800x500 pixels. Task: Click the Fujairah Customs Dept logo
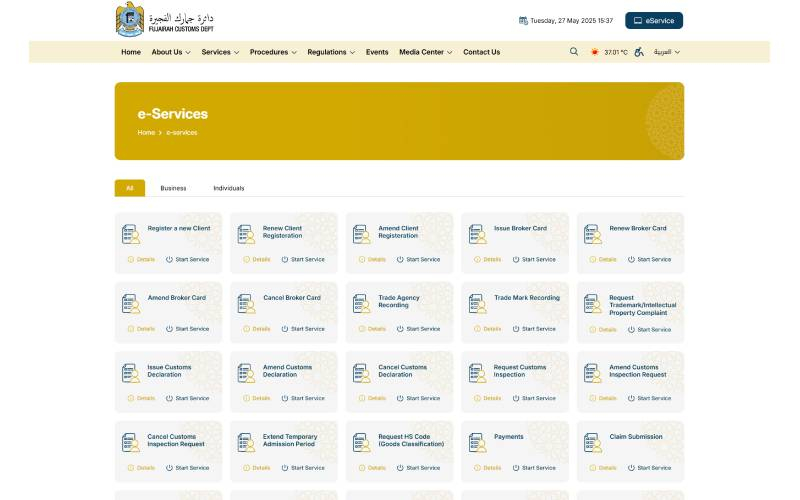165,20
